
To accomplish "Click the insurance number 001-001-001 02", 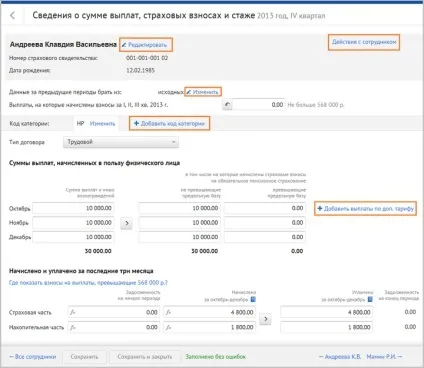I will click(x=147, y=58).
